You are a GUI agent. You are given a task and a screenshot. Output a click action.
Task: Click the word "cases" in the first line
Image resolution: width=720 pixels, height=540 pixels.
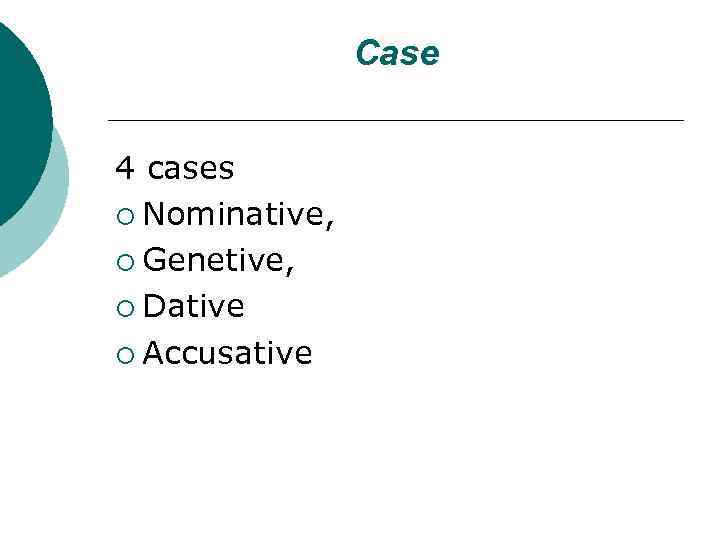tap(191, 169)
